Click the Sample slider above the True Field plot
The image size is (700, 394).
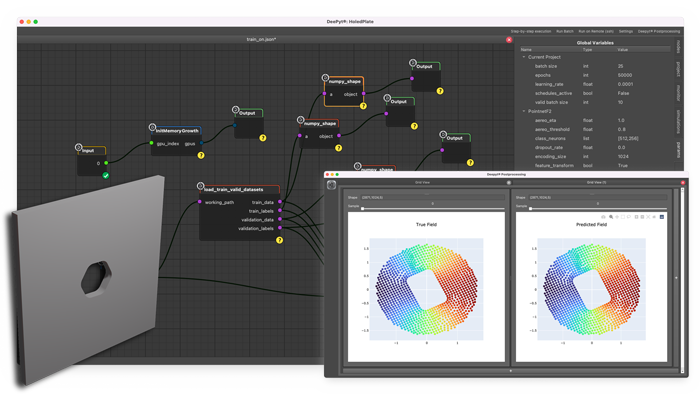(433, 208)
